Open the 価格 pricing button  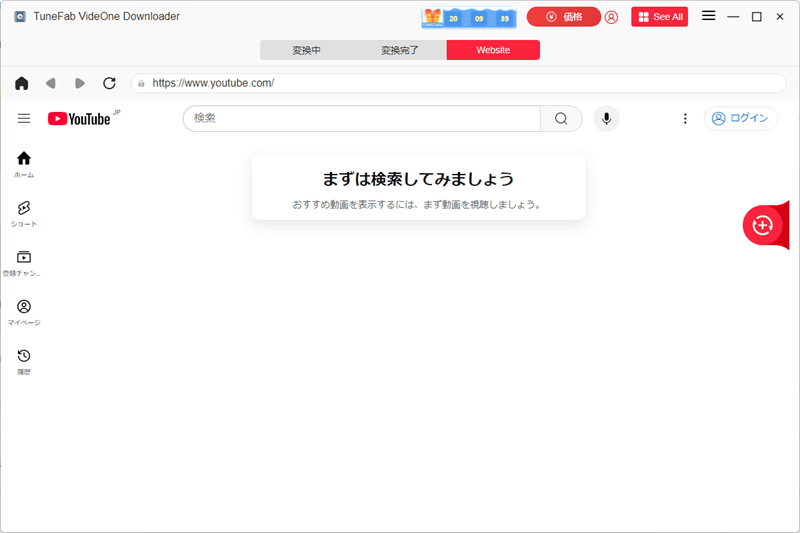(x=563, y=17)
